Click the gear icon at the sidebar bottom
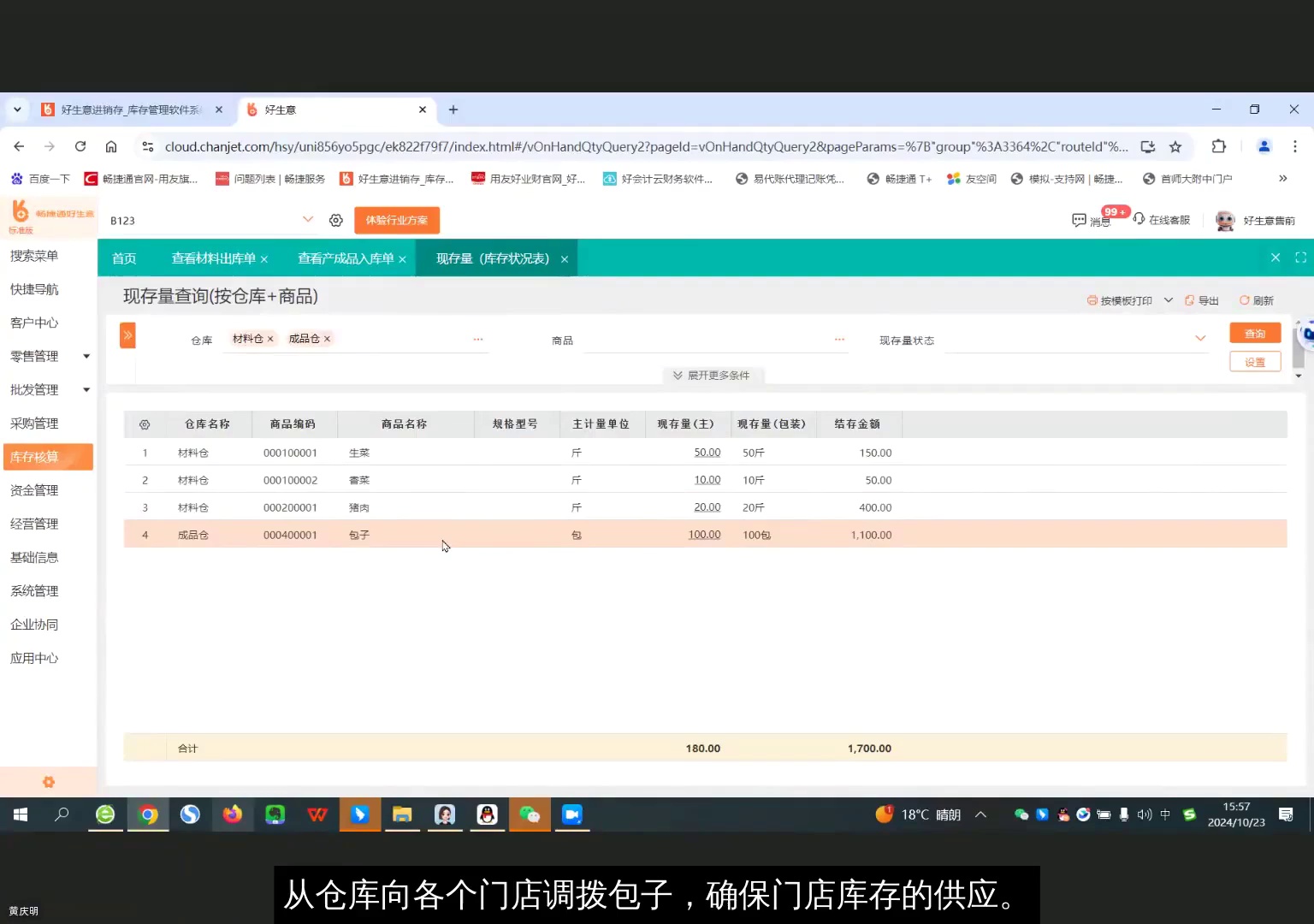 (x=48, y=781)
